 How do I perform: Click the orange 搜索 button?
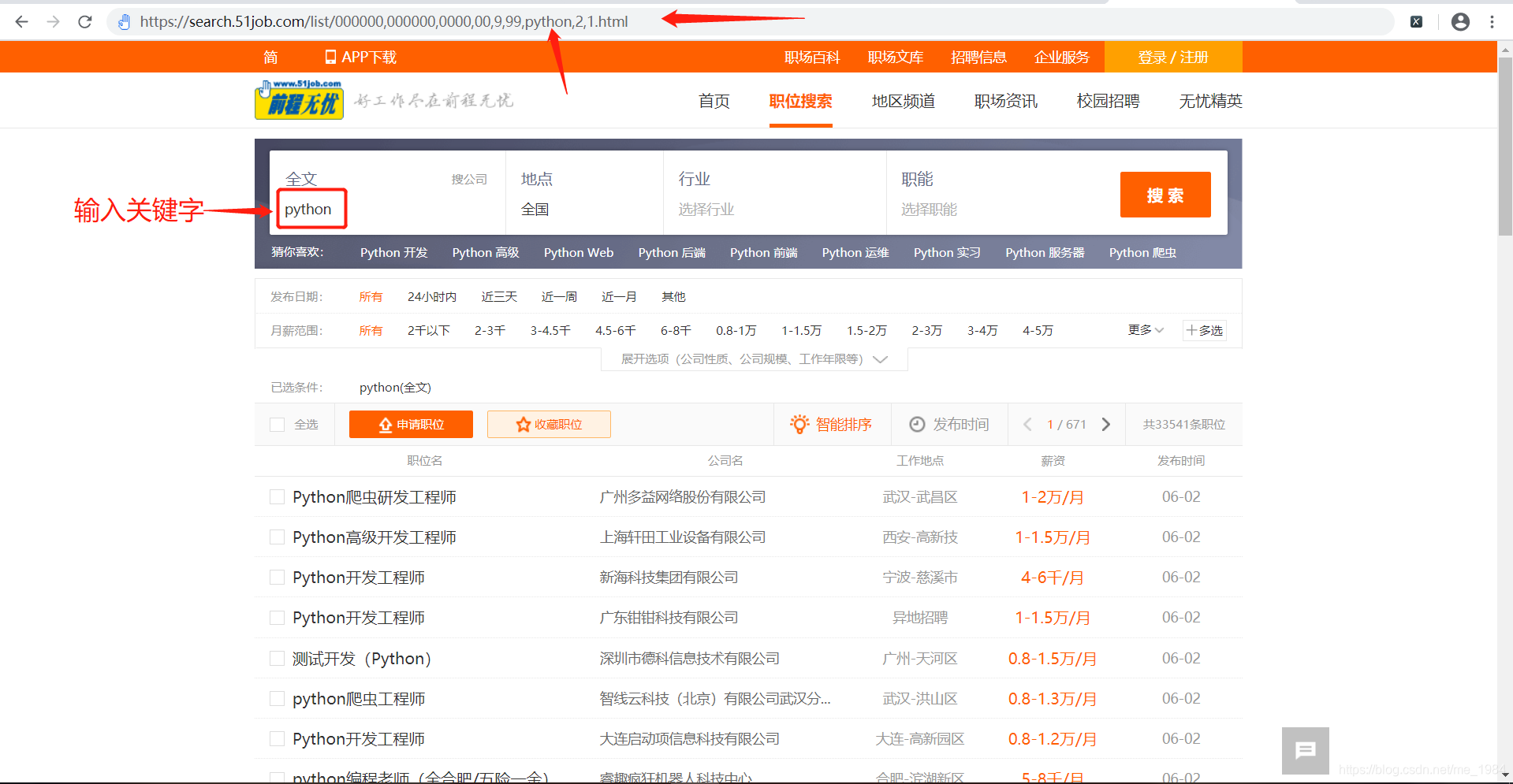1165,195
